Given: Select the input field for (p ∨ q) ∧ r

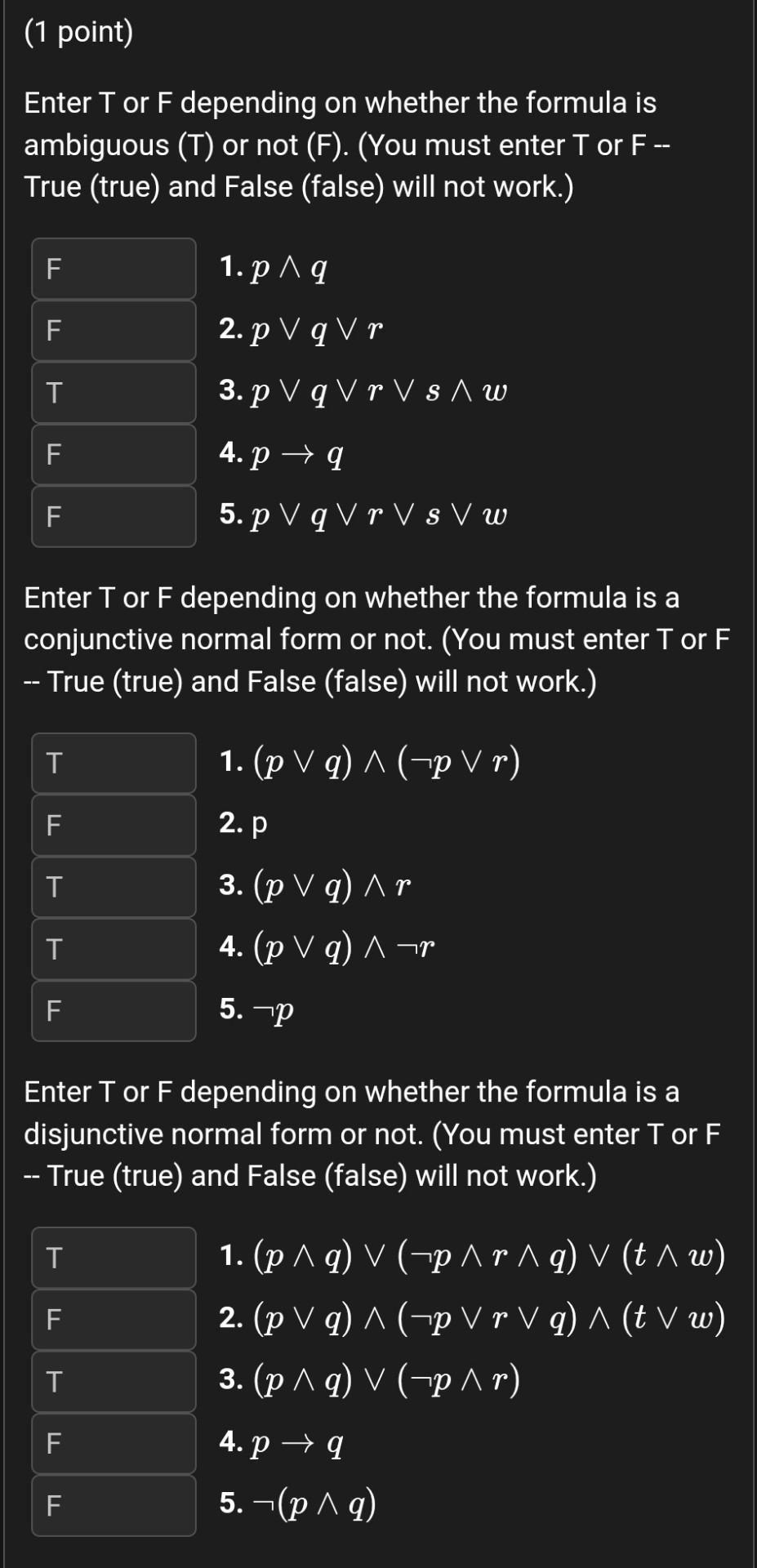Looking at the screenshot, I should 114,888.
